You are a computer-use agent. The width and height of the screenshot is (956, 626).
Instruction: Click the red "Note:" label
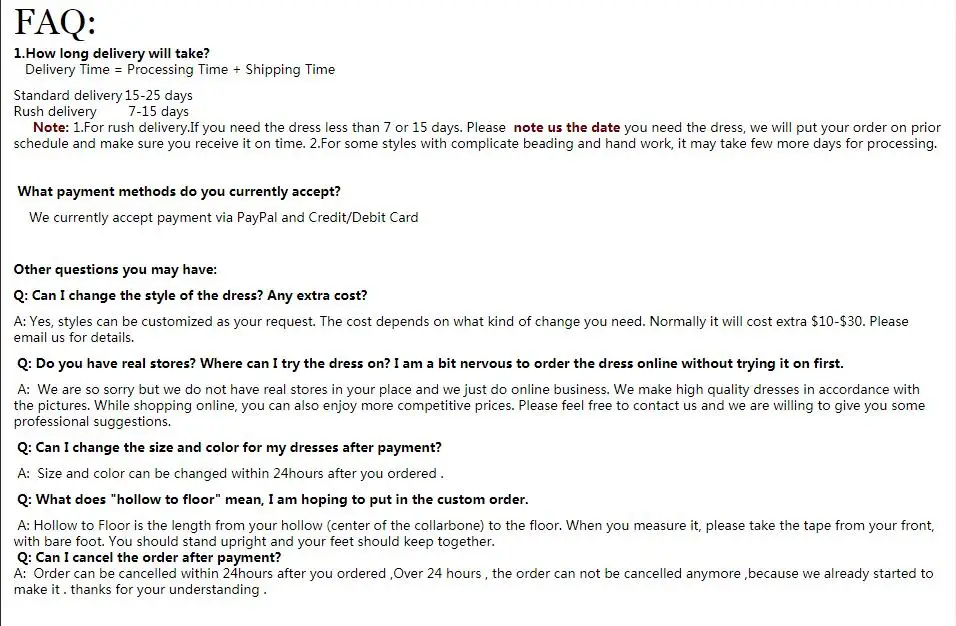click(x=51, y=127)
